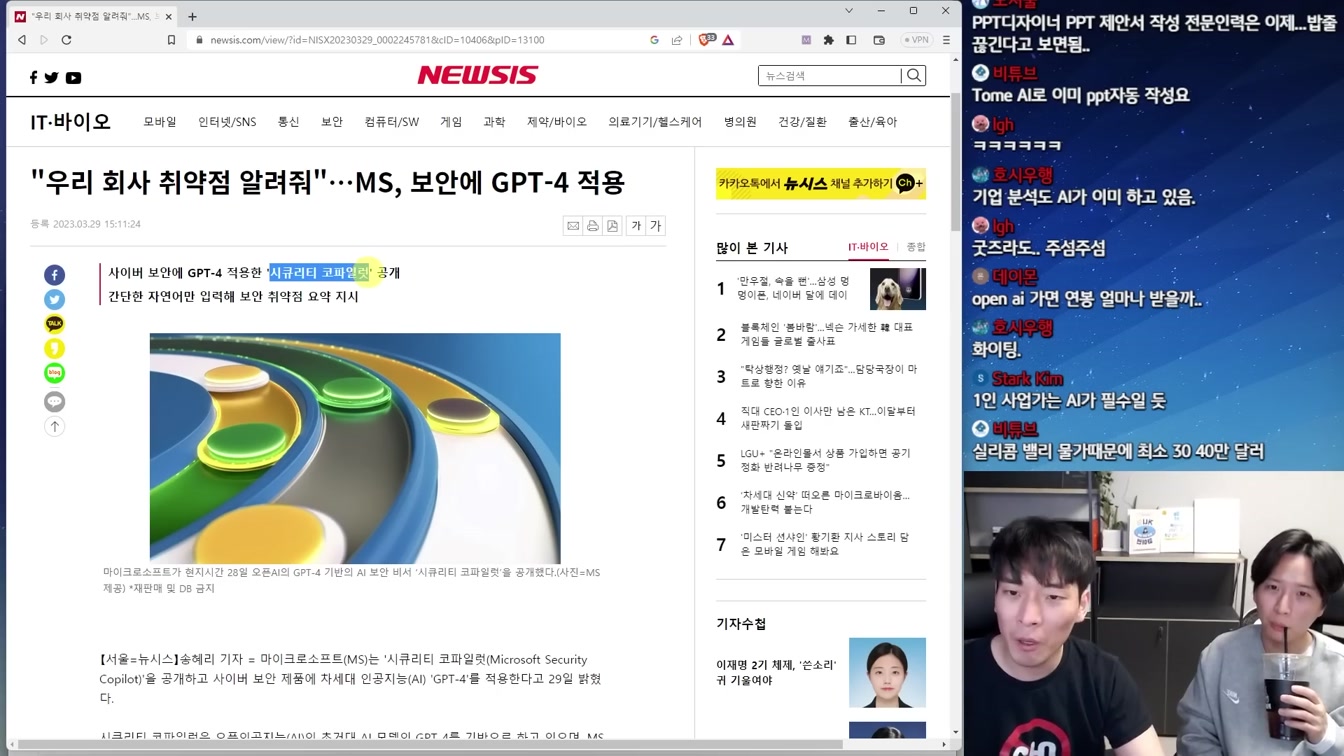
Task: Open the 인터넷/SNS menu
Action: (x=227, y=122)
